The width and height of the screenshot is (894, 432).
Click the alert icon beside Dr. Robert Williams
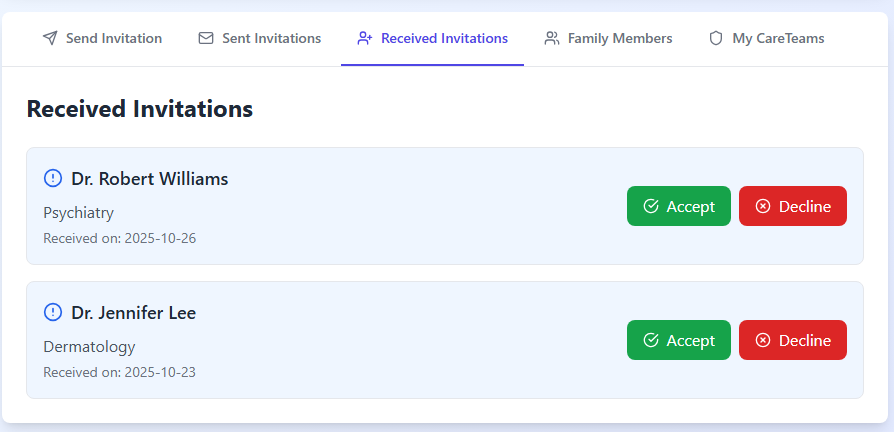pos(53,179)
